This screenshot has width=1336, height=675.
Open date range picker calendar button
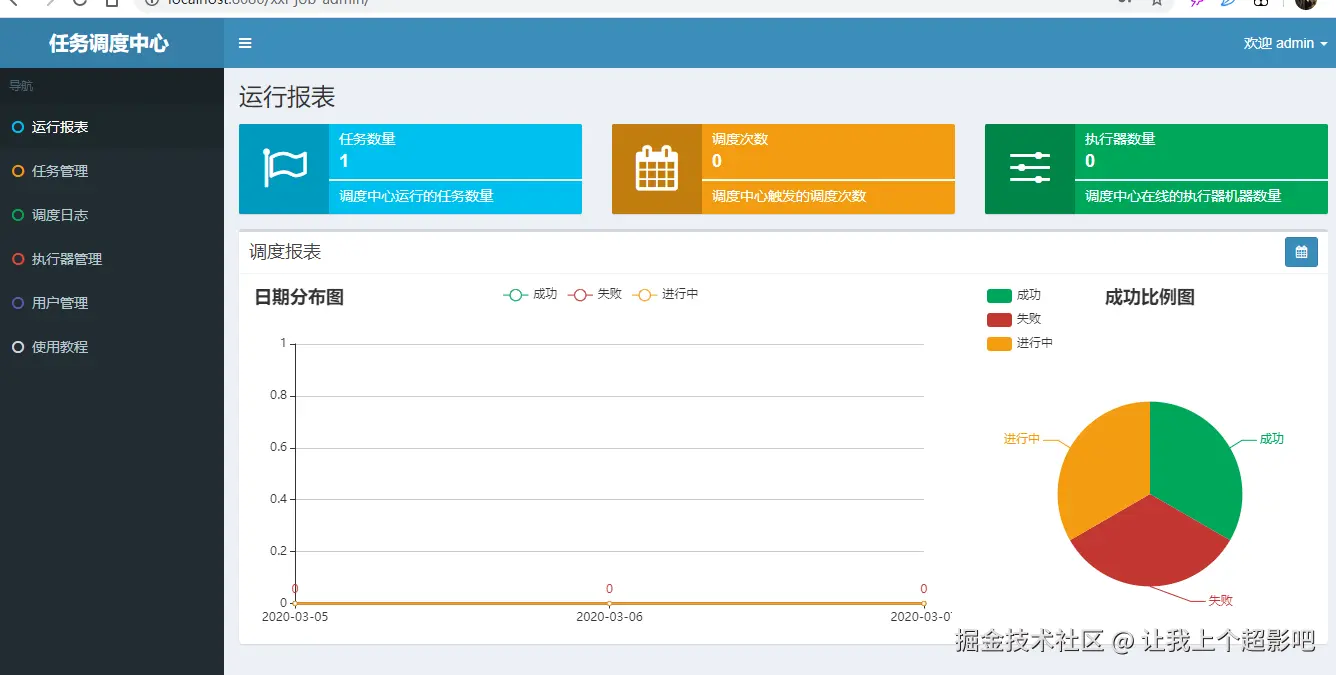point(1301,252)
